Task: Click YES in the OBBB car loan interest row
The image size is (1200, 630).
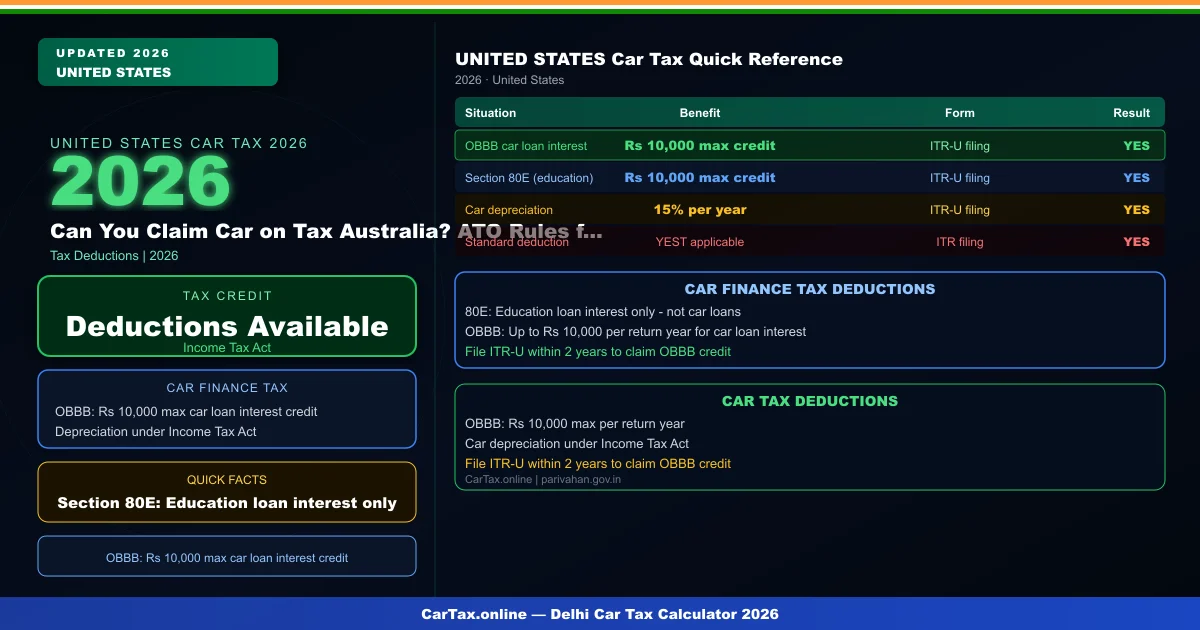Action: pos(1137,146)
